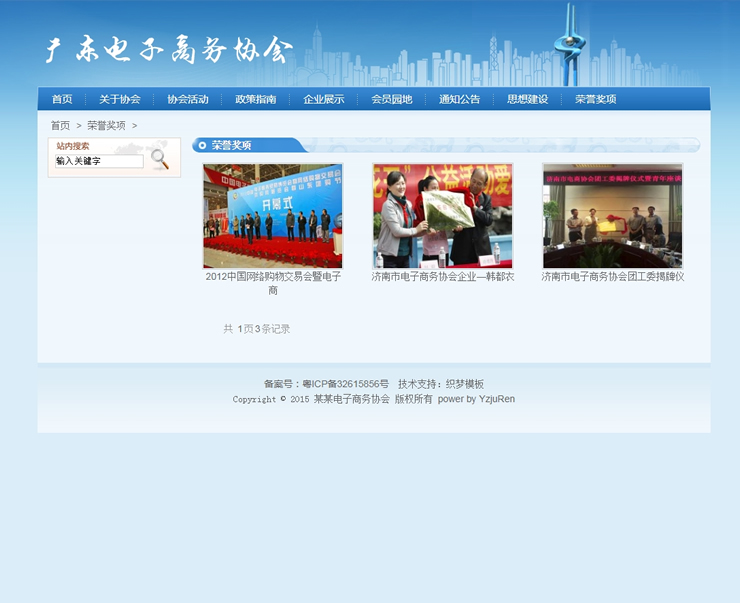Click the 首页 breadcrumb link

[x=60, y=126]
